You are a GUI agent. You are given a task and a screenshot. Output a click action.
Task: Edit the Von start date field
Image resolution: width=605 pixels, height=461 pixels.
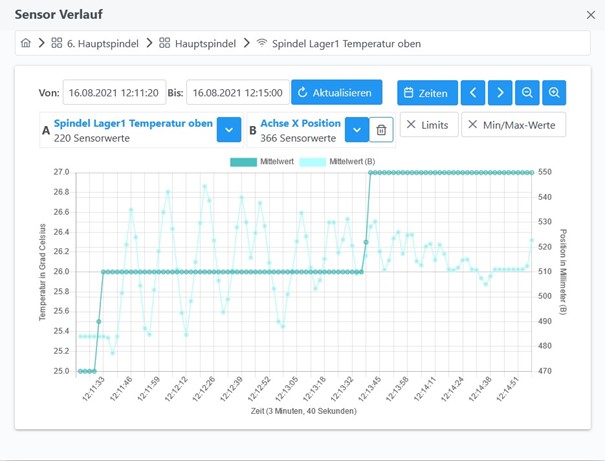pos(114,93)
